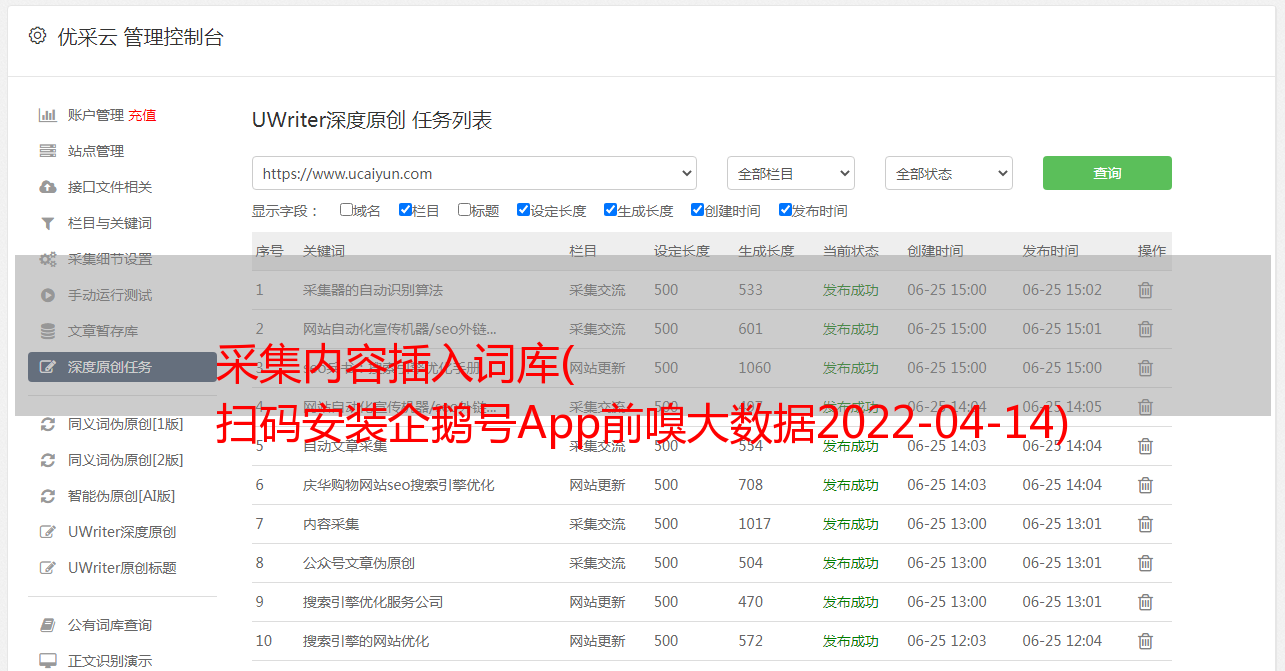1285x671 pixels.
Task: Click the 优采云 管理控制台 header title
Action: [x=140, y=37]
